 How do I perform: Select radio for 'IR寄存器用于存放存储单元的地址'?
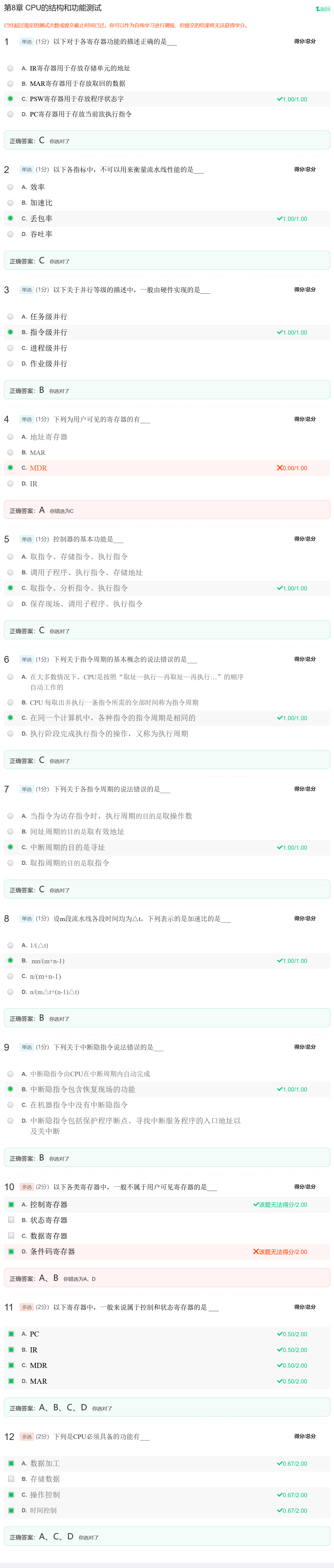(x=10, y=68)
